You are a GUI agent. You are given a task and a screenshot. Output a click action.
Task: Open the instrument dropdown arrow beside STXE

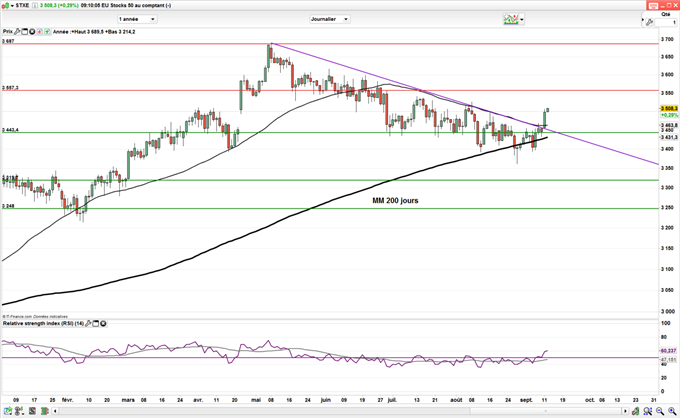pyautogui.click(x=13, y=6)
